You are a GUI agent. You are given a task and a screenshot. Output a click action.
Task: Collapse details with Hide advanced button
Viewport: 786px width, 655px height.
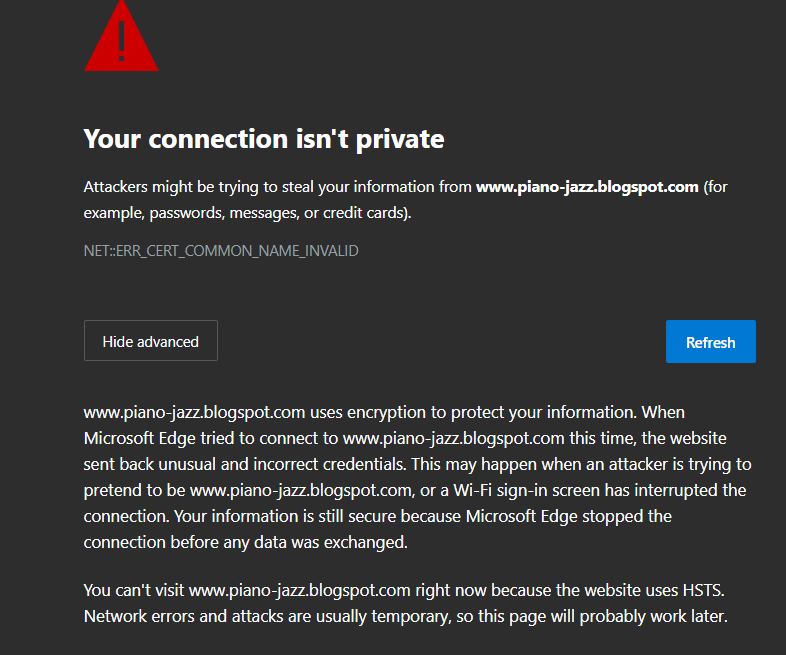[x=151, y=341]
